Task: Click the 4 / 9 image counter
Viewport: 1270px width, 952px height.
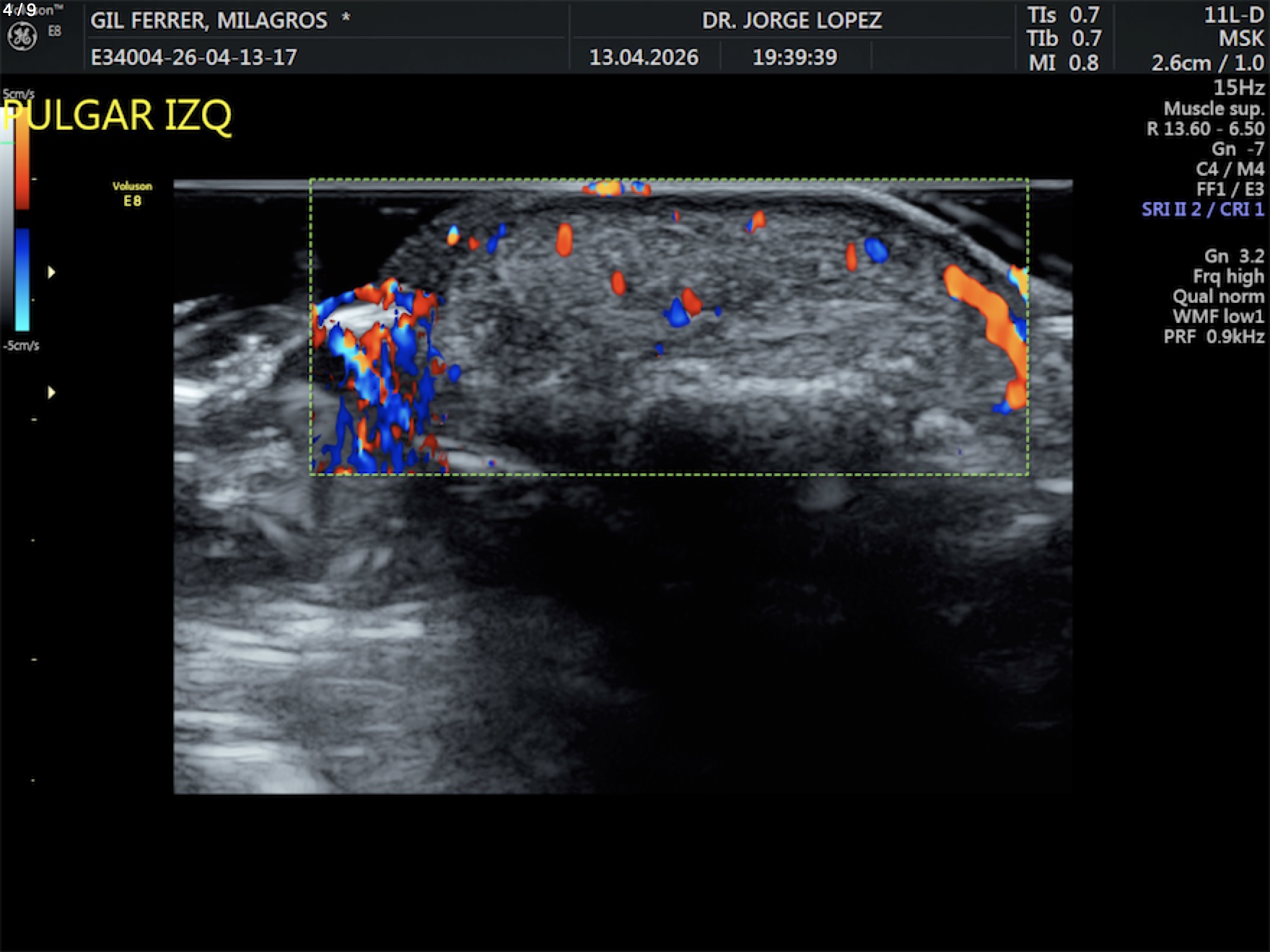Action: pos(19,10)
